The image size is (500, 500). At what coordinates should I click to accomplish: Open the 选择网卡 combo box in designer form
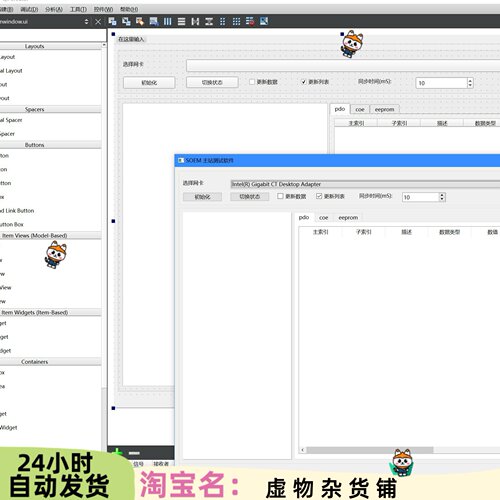(x=343, y=65)
